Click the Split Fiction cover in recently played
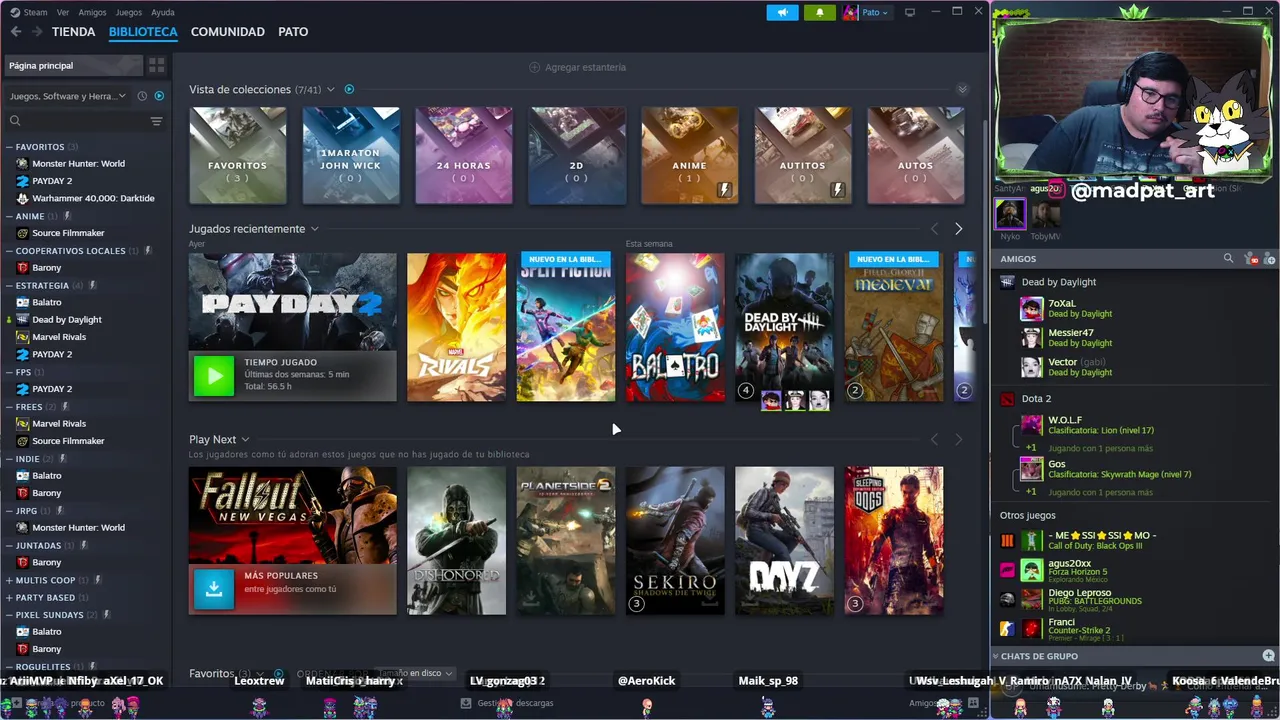Screen dimensions: 1280x720 click(566, 327)
